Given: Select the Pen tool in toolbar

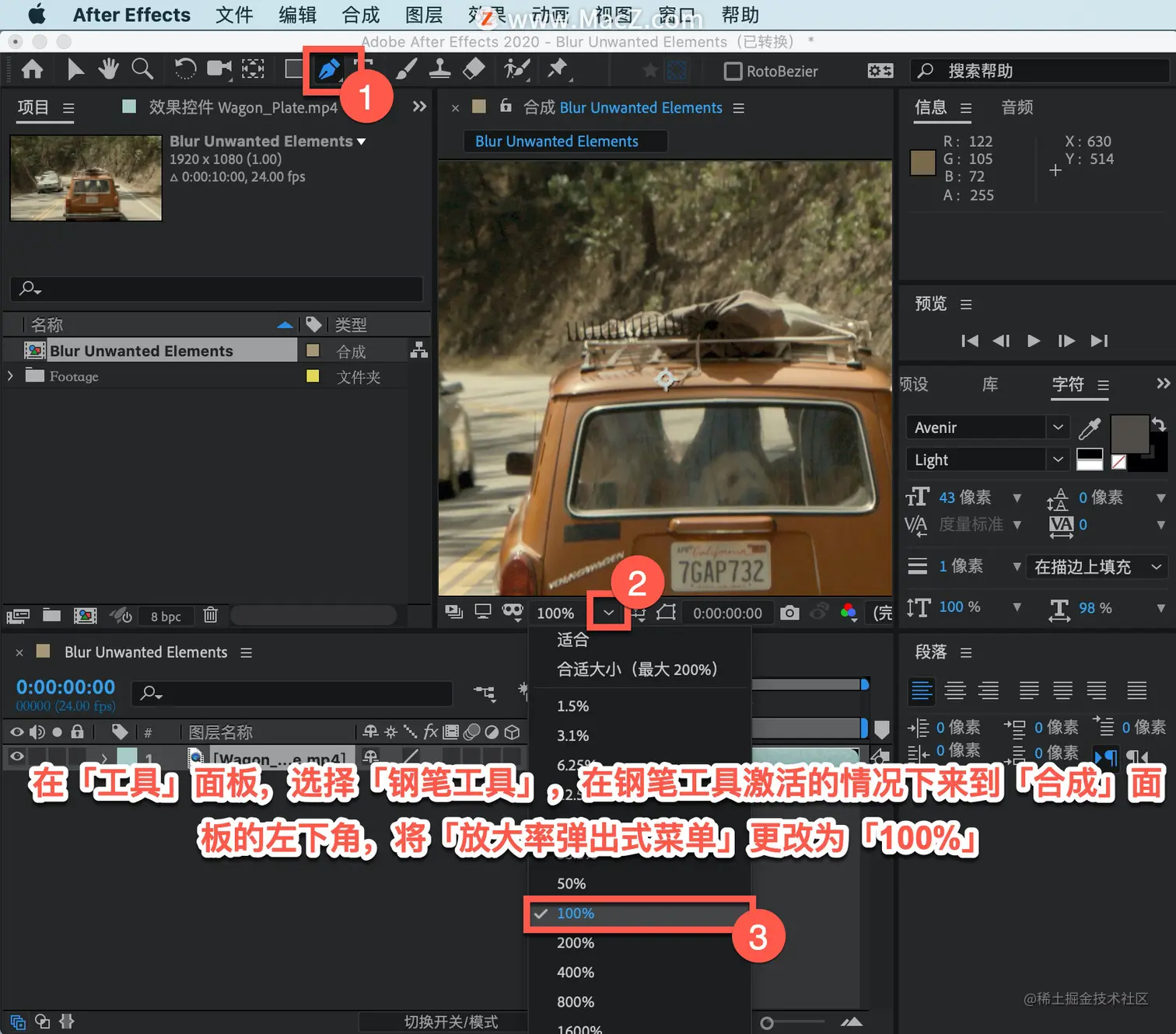Looking at the screenshot, I should tap(327, 70).
